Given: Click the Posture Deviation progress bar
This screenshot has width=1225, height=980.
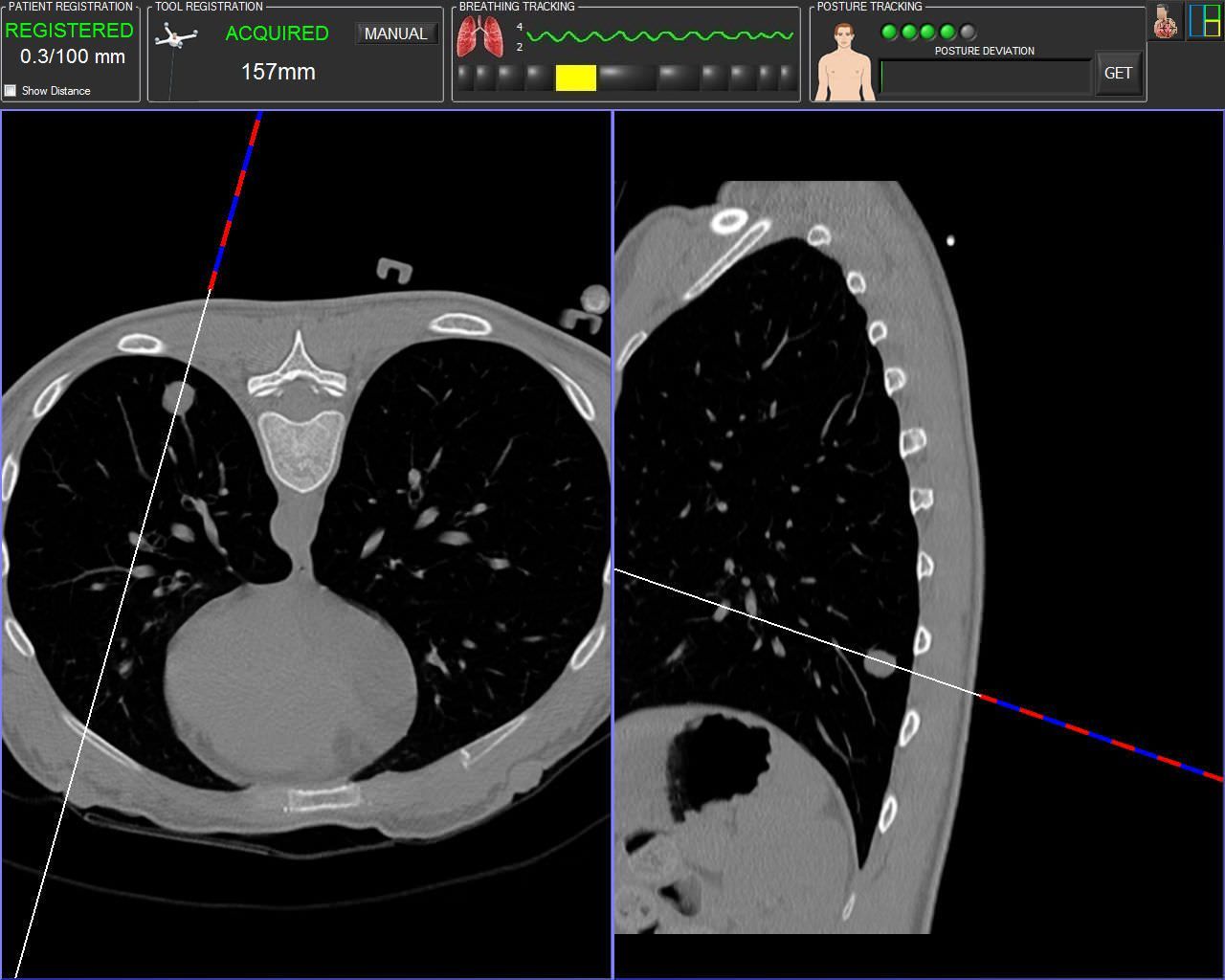Looking at the screenshot, I should click(x=985, y=77).
